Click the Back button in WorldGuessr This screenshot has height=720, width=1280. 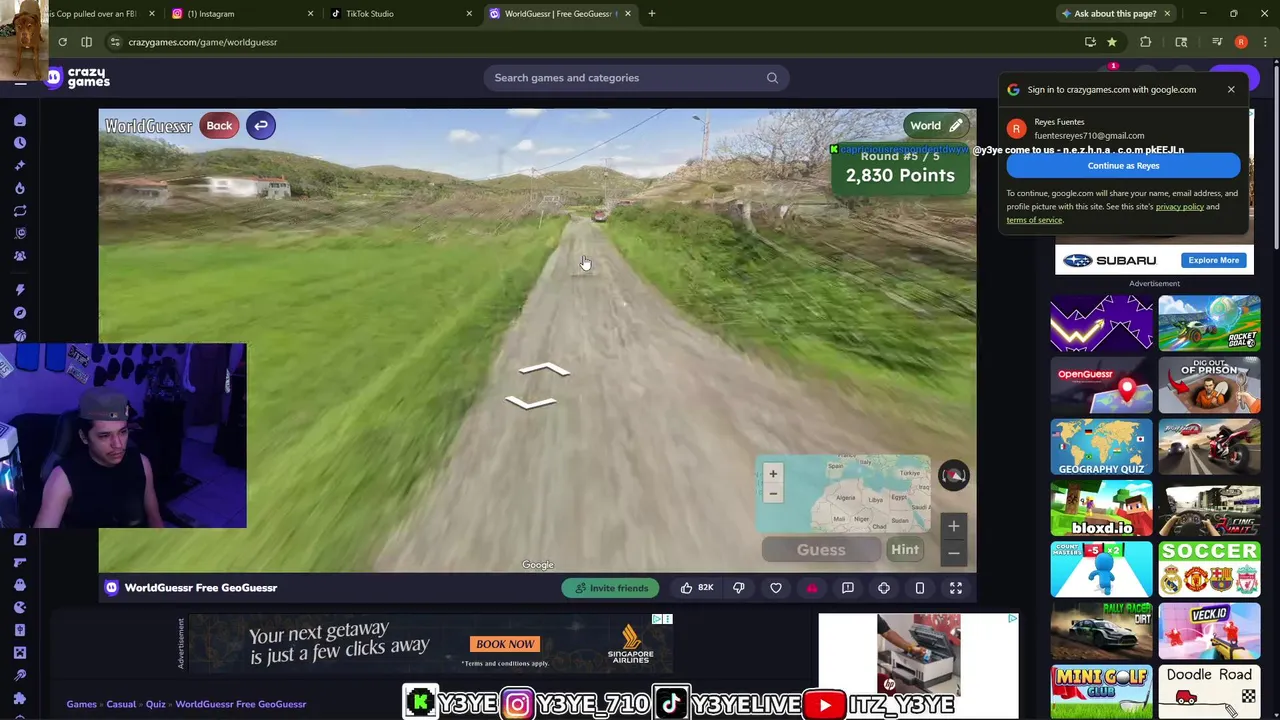[219, 125]
